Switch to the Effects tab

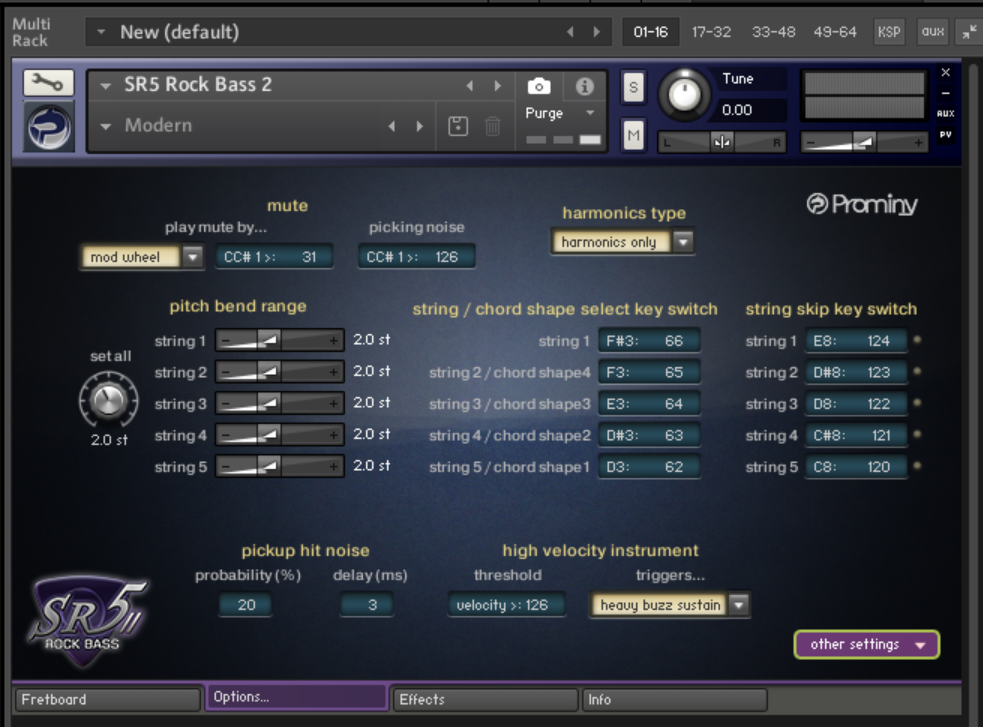tap(485, 699)
